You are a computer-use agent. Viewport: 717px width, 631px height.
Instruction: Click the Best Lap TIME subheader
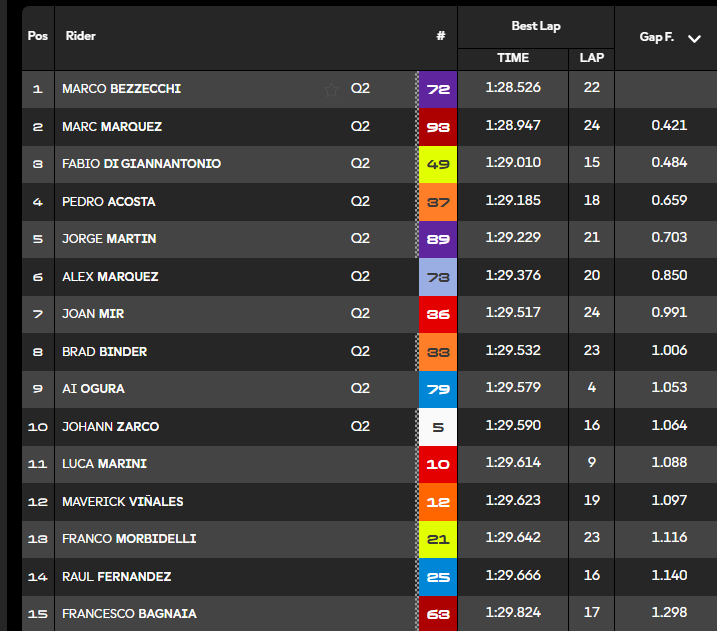(x=513, y=58)
